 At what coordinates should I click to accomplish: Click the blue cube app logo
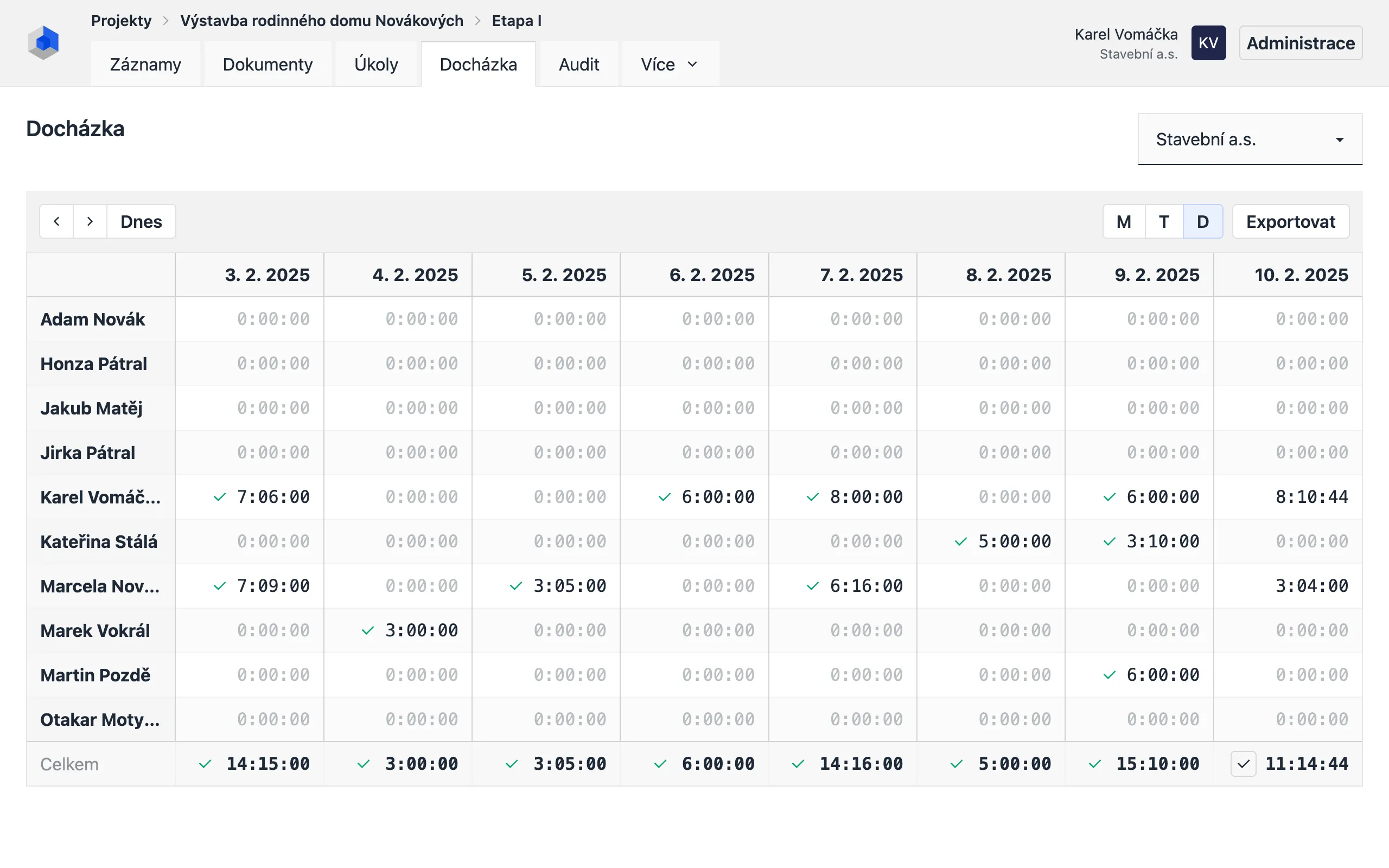click(x=43, y=42)
